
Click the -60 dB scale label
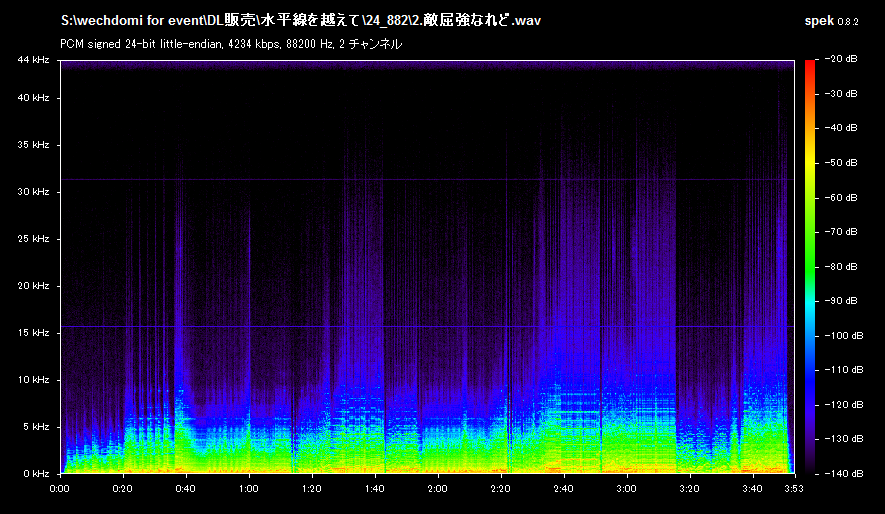coord(841,197)
